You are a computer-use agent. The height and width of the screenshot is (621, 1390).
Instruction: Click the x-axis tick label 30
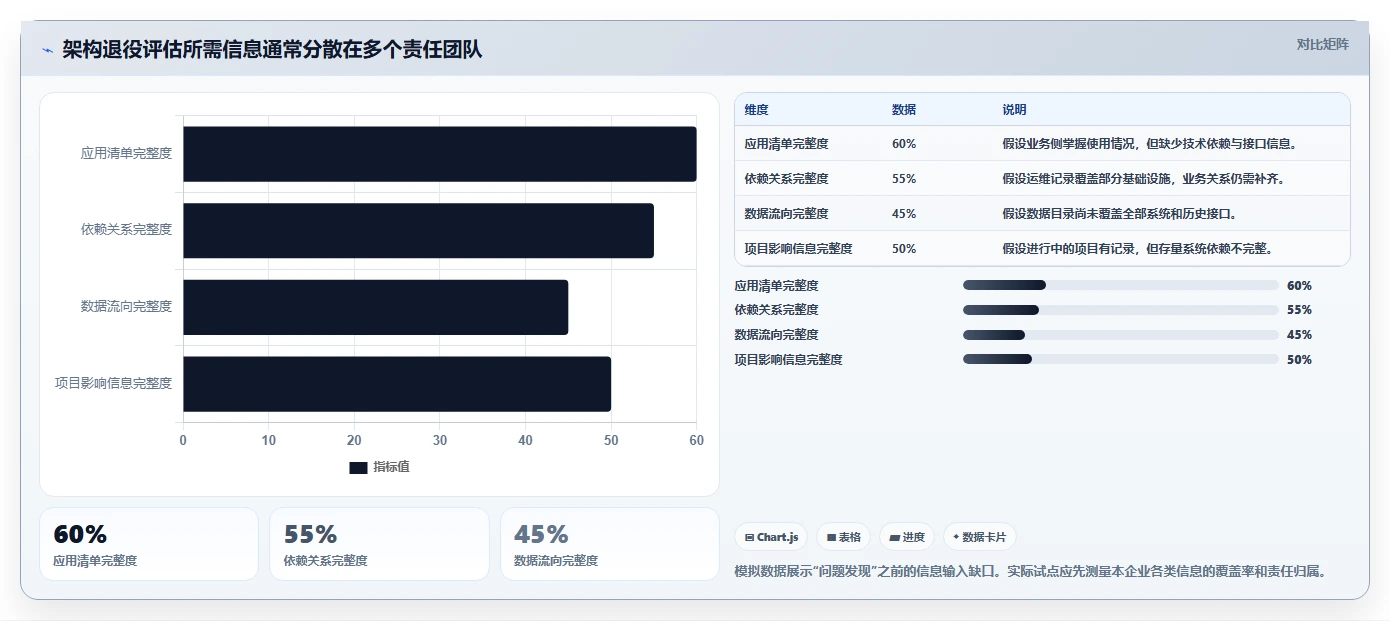click(x=440, y=440)
